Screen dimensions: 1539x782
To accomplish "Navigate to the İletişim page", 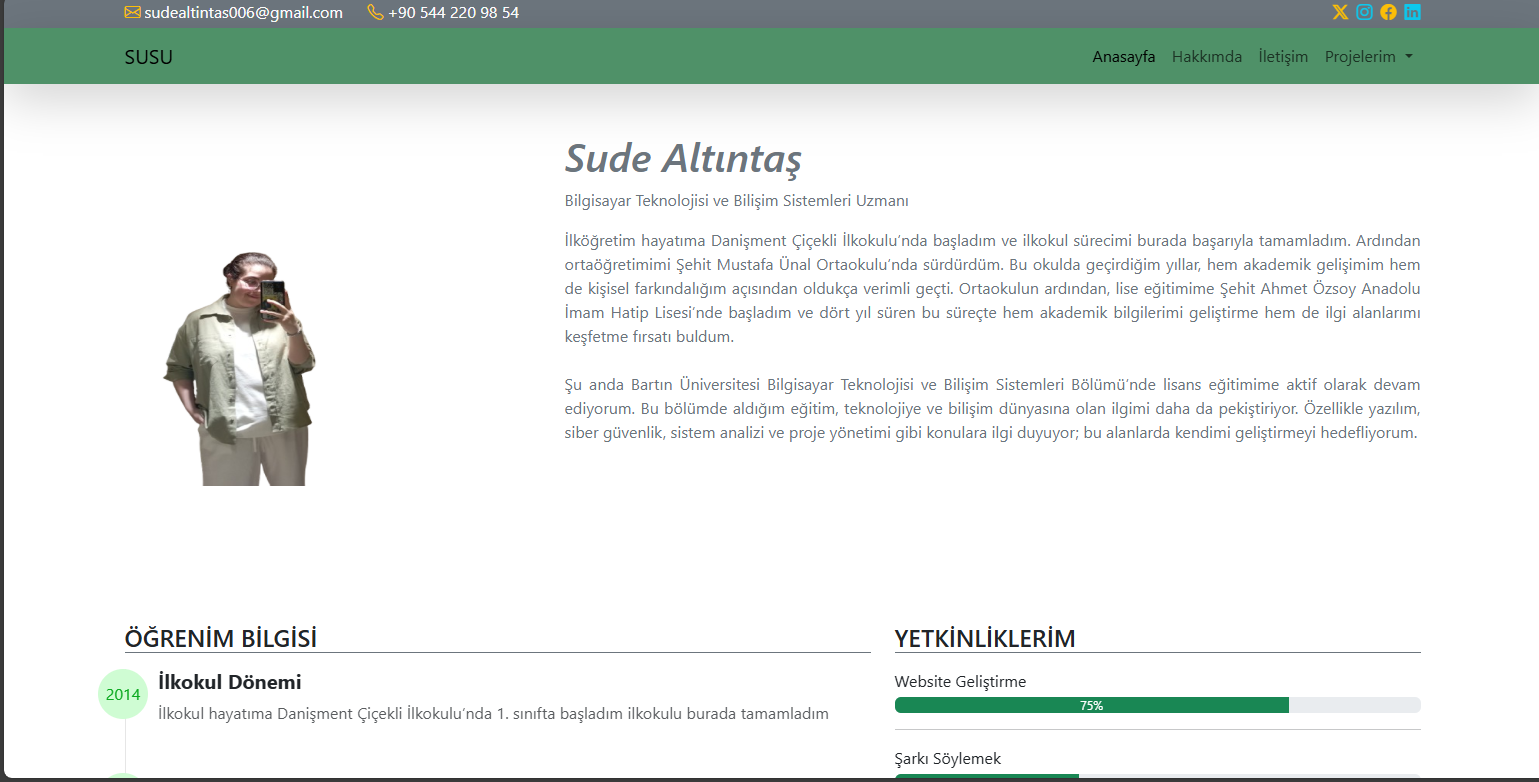I will pyautogui.click(x=1283, y=57).
